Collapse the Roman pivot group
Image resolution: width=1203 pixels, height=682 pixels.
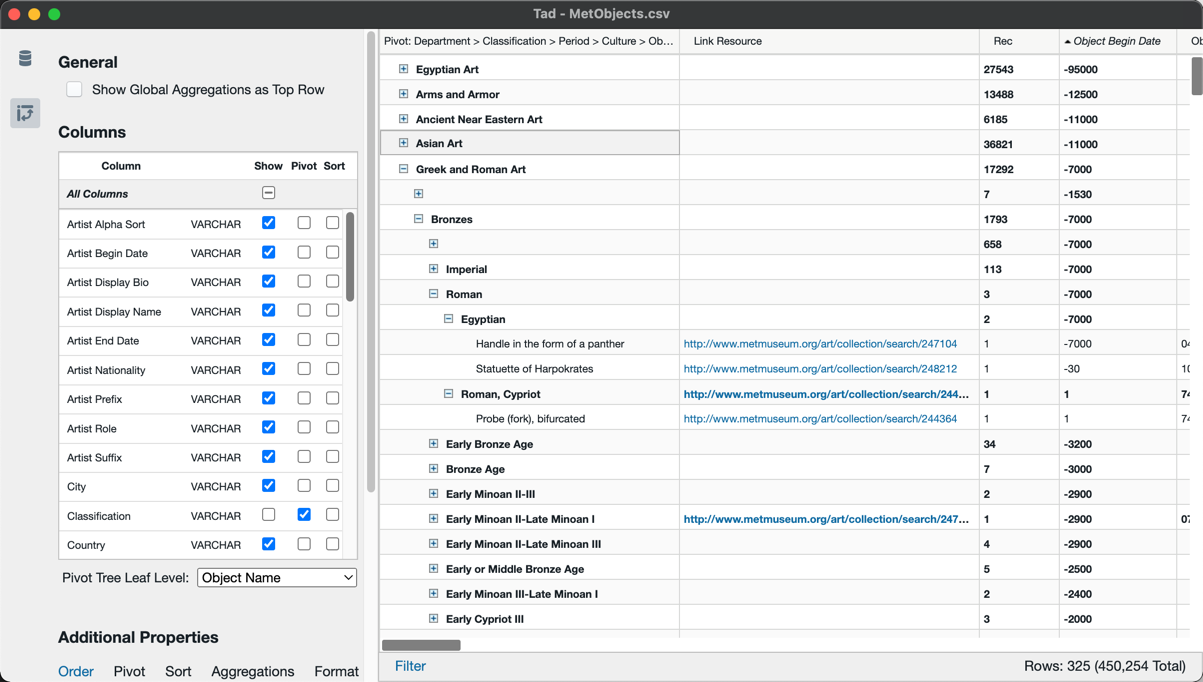click(433, 293)
